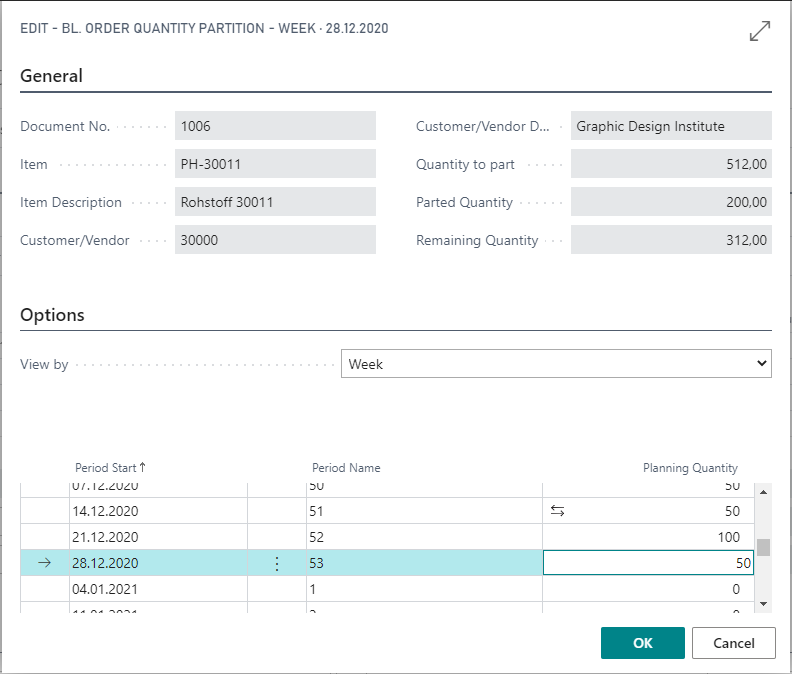Open the View by Week dropdown

point(556,363)
